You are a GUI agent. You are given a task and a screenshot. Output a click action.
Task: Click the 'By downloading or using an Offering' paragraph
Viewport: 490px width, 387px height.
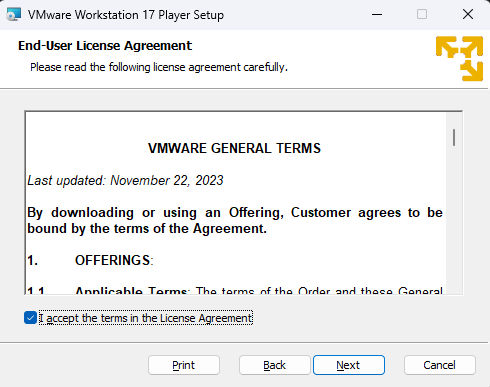235,220
